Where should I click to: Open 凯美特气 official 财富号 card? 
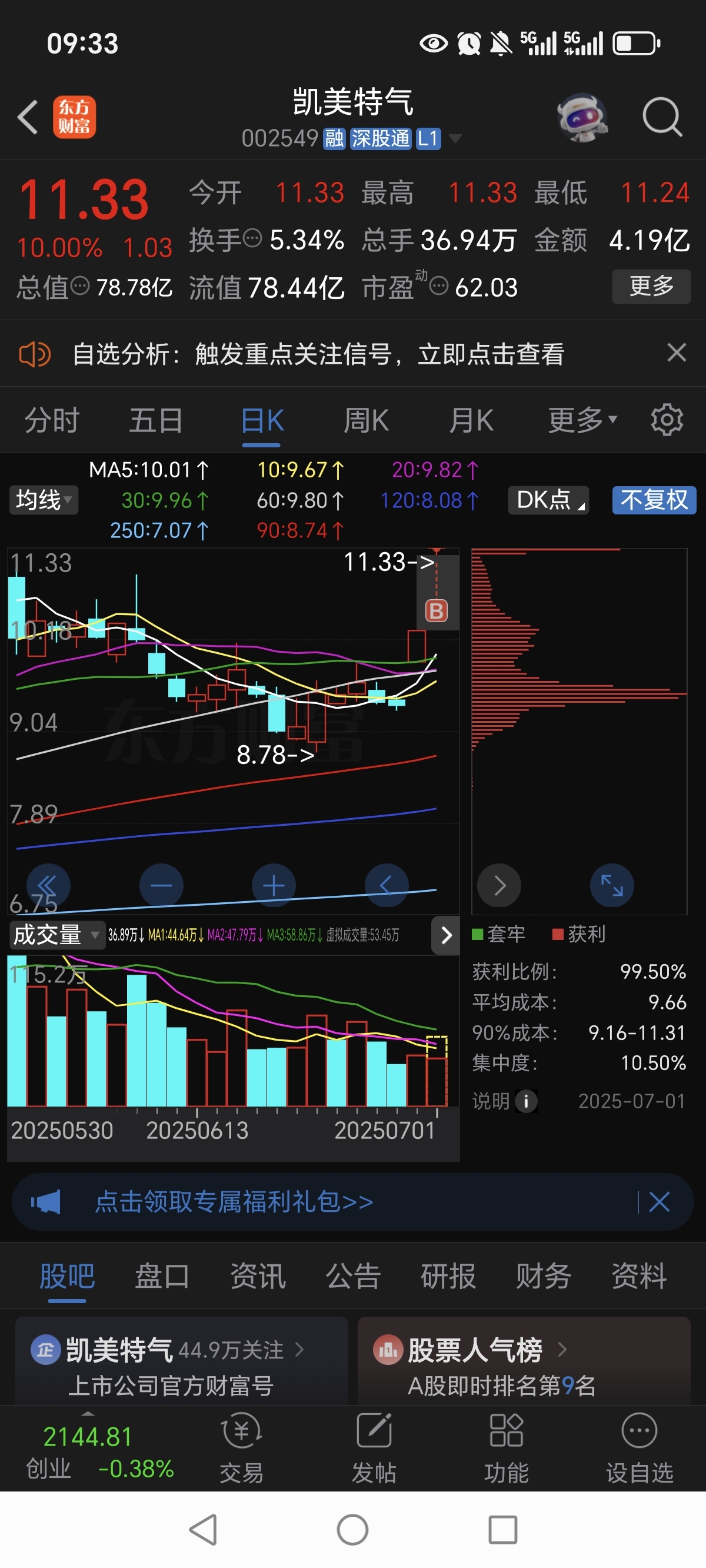[x=181, y=1361]
